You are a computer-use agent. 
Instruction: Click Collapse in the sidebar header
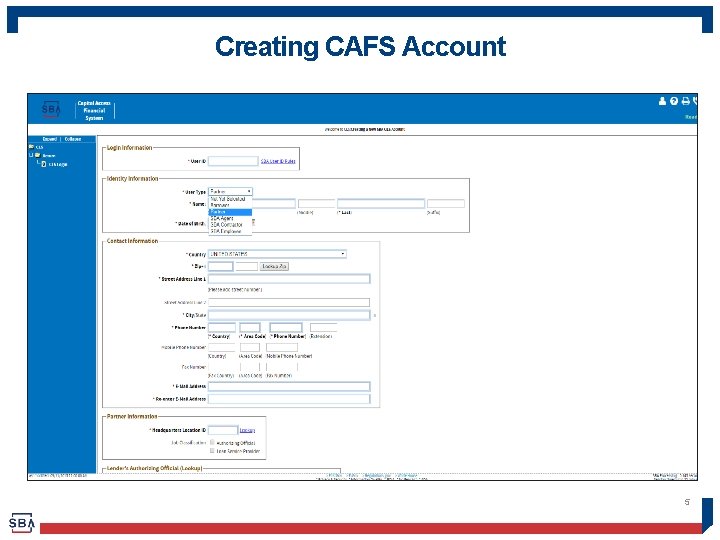(x=73, y=139)
